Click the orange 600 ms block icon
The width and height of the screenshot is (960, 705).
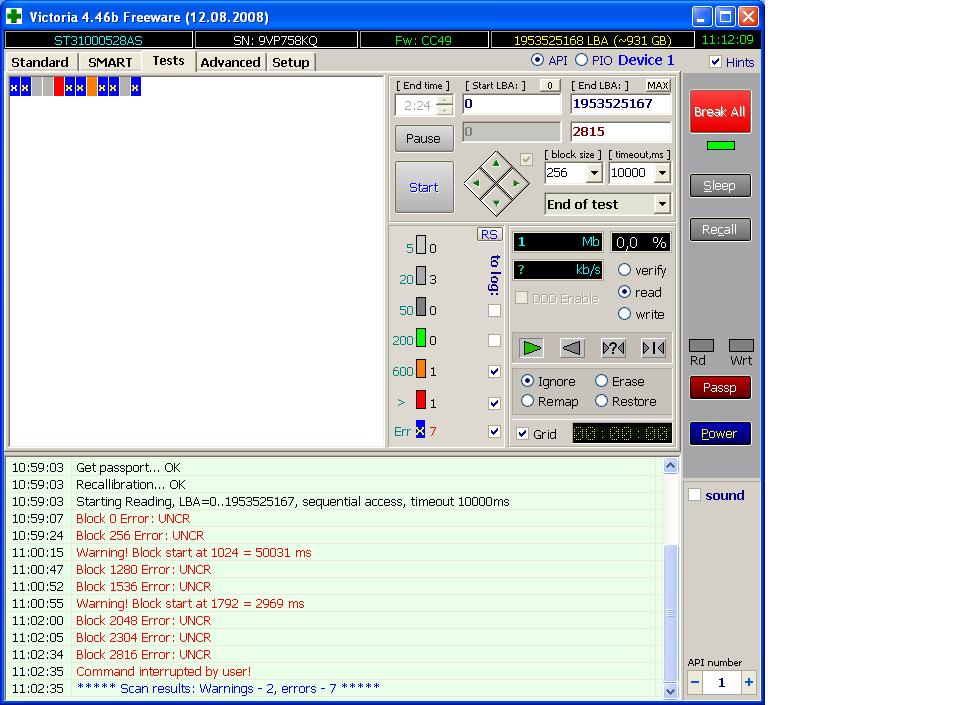pos(421,368)
